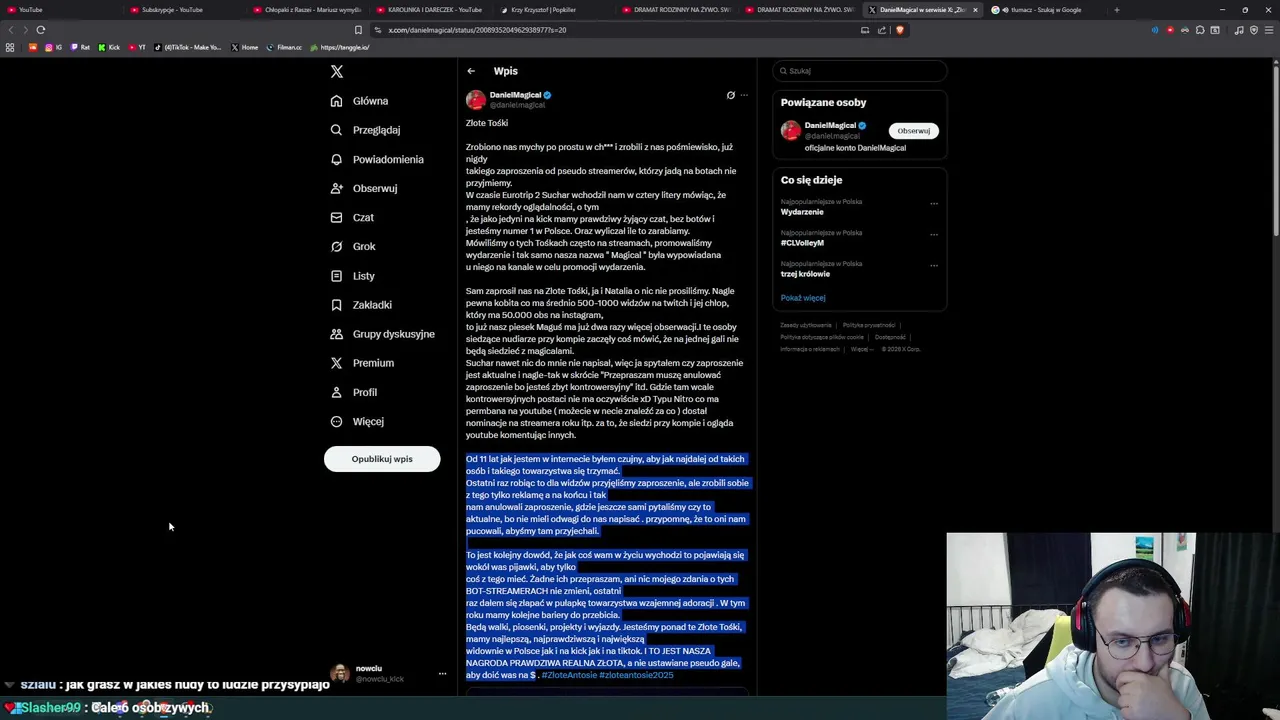The image size is (1280, 720).
Task: Click the browser forward arrow
Action: 25,30
